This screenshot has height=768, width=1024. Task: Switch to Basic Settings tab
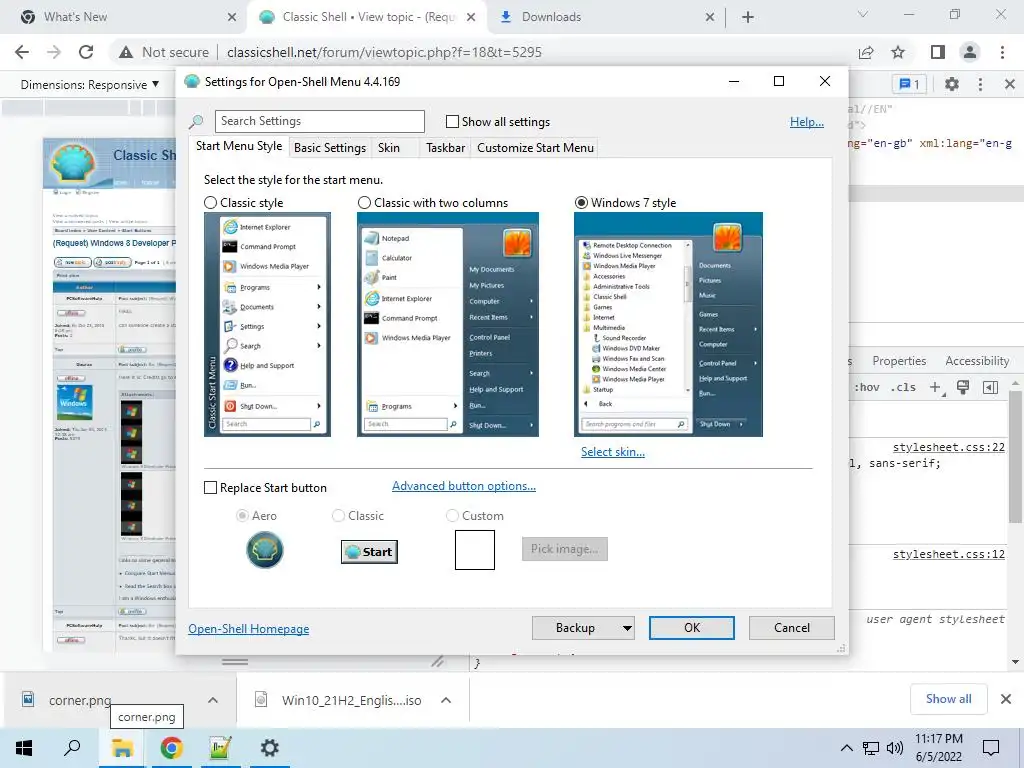point(330,148)
